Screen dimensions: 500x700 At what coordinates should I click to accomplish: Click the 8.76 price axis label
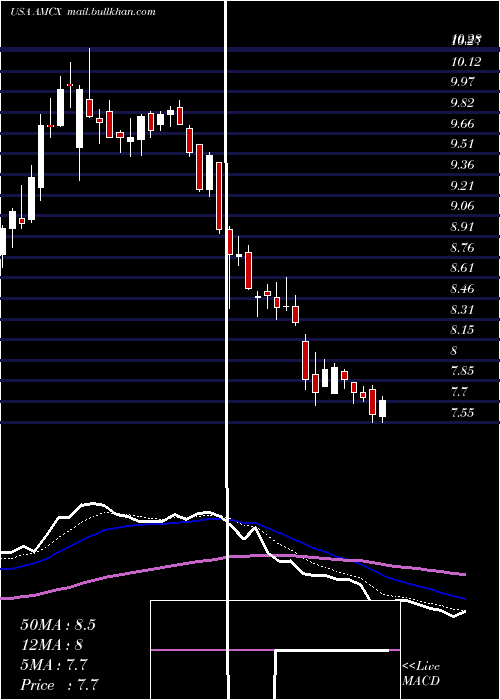[x=462, y=247]
